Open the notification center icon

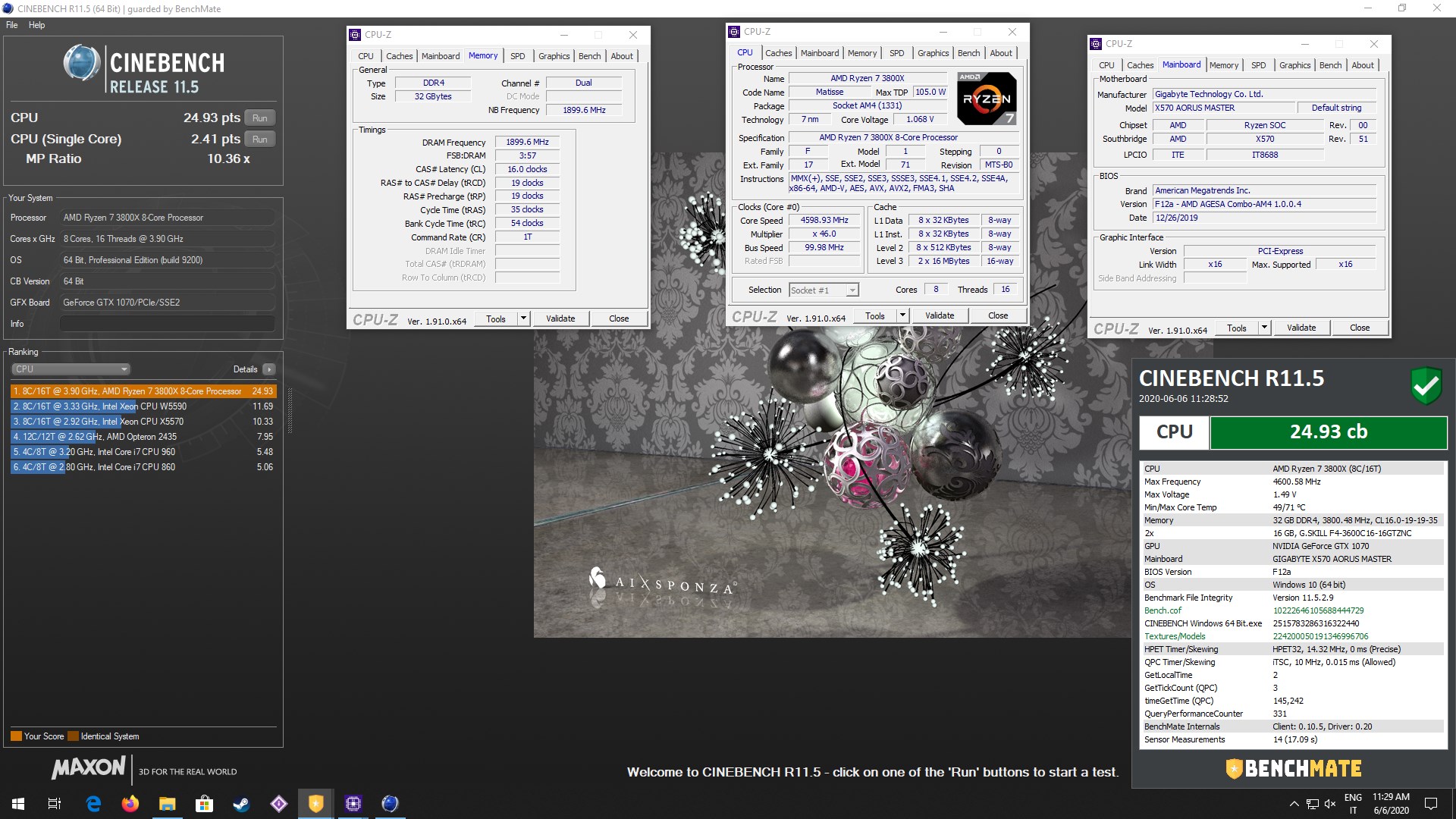[x=1431, y=804]
